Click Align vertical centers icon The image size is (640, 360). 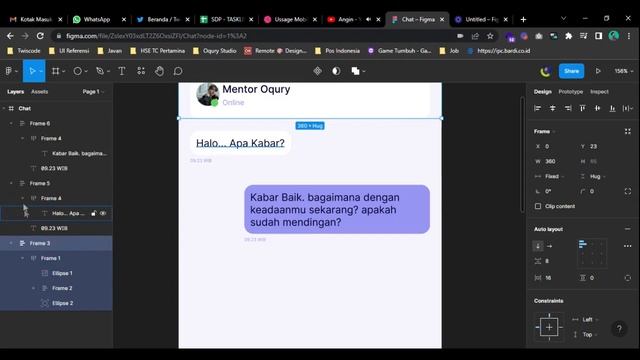(598, 108)
